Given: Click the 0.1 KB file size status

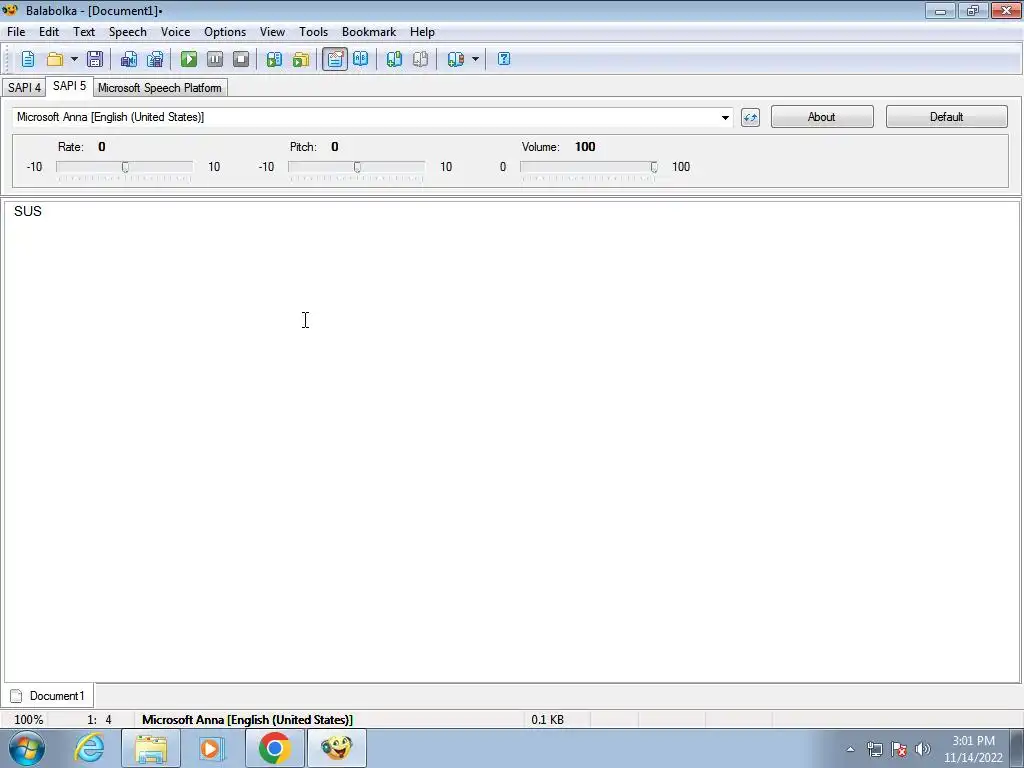Looking at the screenshot, I should 547,720.
